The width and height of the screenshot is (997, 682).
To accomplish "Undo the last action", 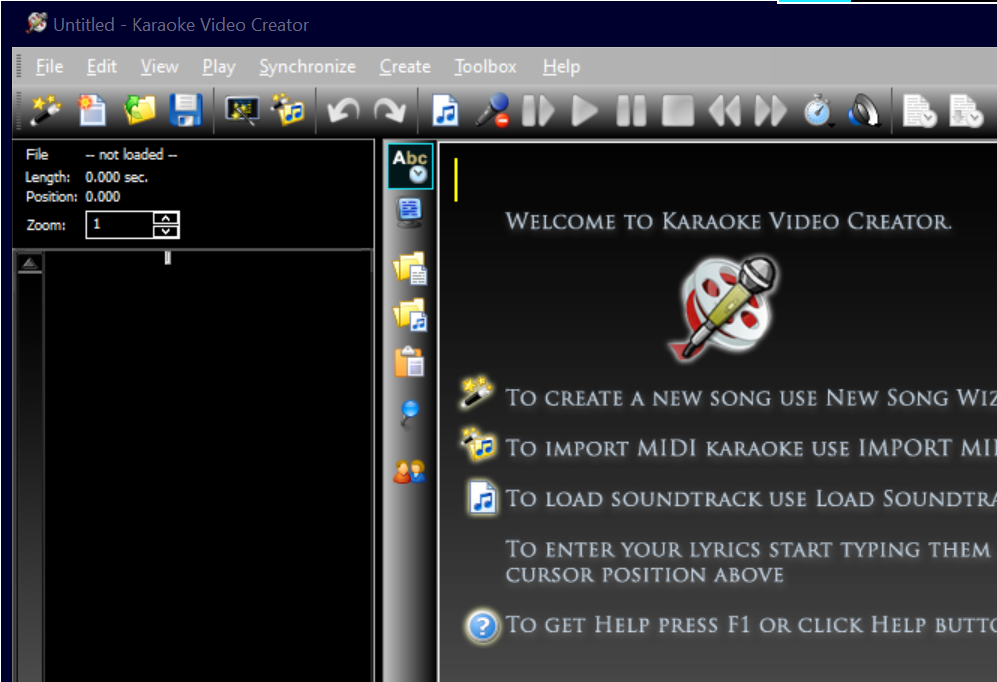I will click(x=343, y=111).
